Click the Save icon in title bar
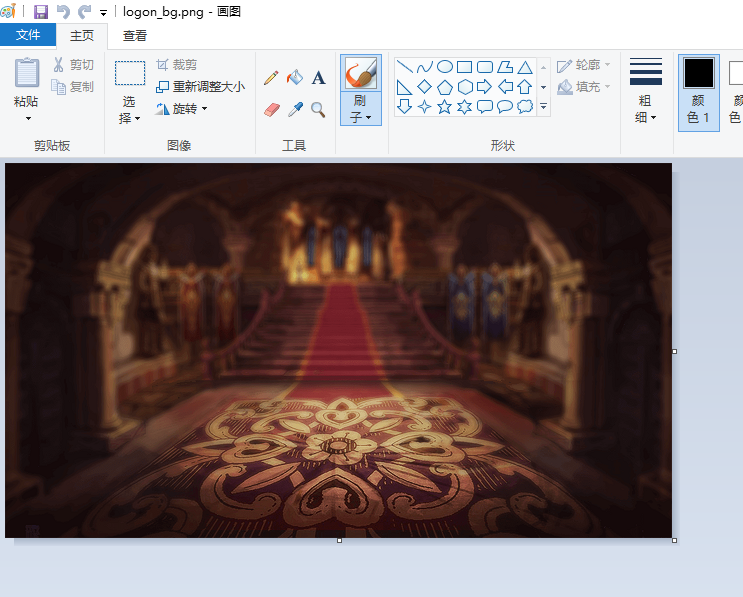The width and height of the screenshot is (743, 597). 41,12
